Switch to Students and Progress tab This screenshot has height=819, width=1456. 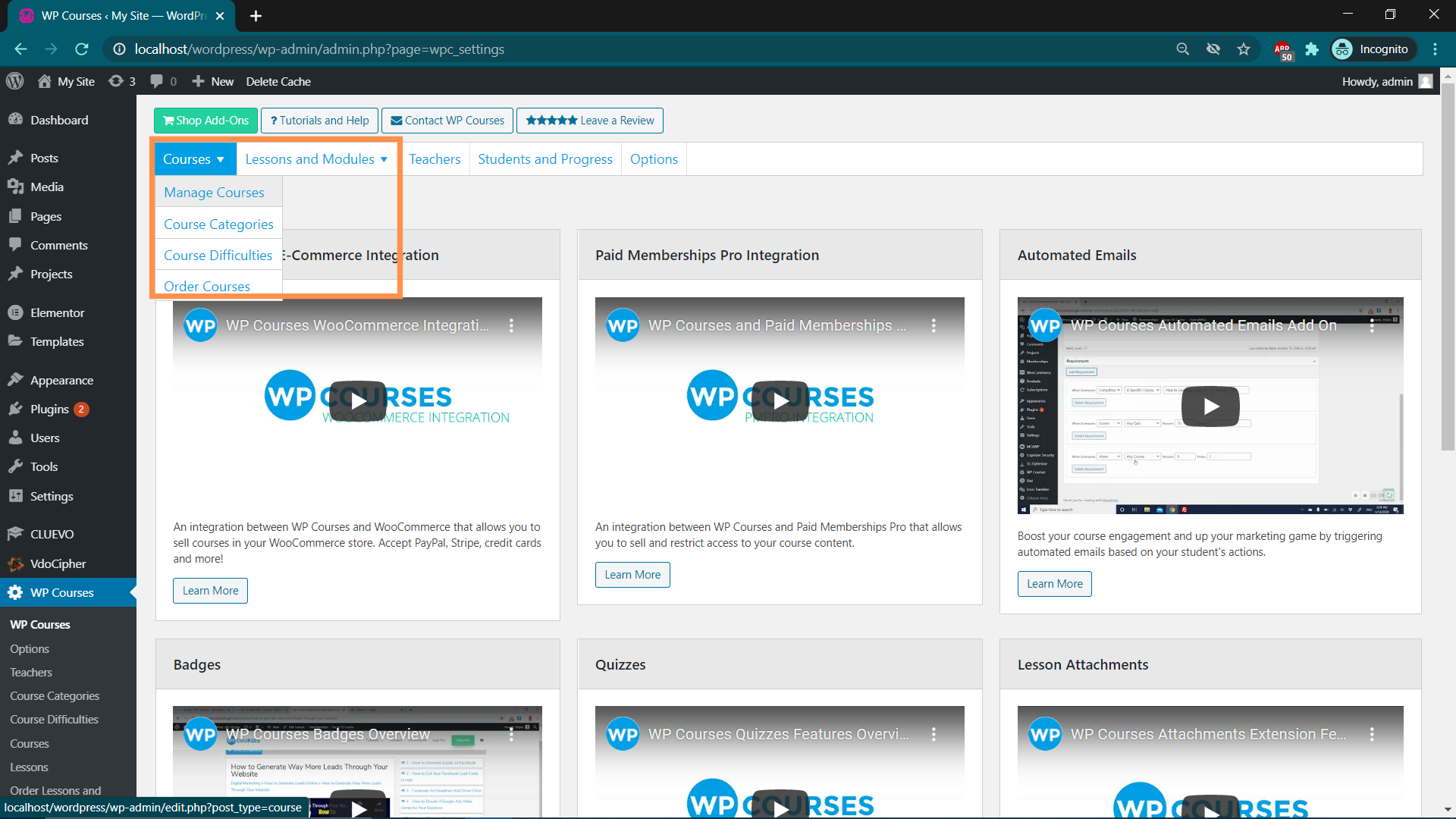click(x=545, y=159)
